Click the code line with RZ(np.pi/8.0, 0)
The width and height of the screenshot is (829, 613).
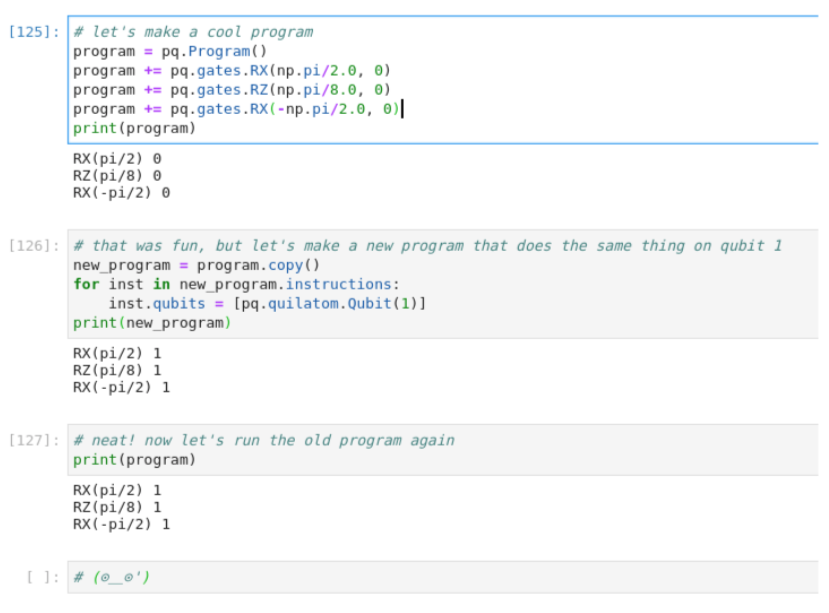[232, 90]
